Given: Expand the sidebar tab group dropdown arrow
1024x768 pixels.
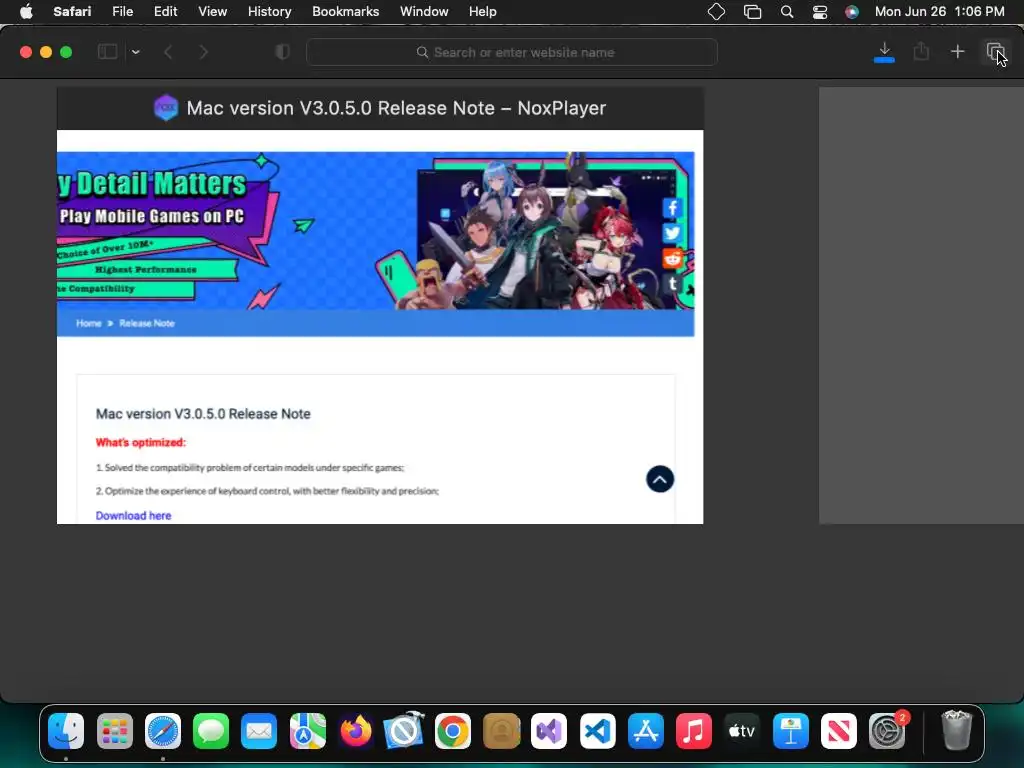Looking at the screenshot, I should (x=136, y=52).
